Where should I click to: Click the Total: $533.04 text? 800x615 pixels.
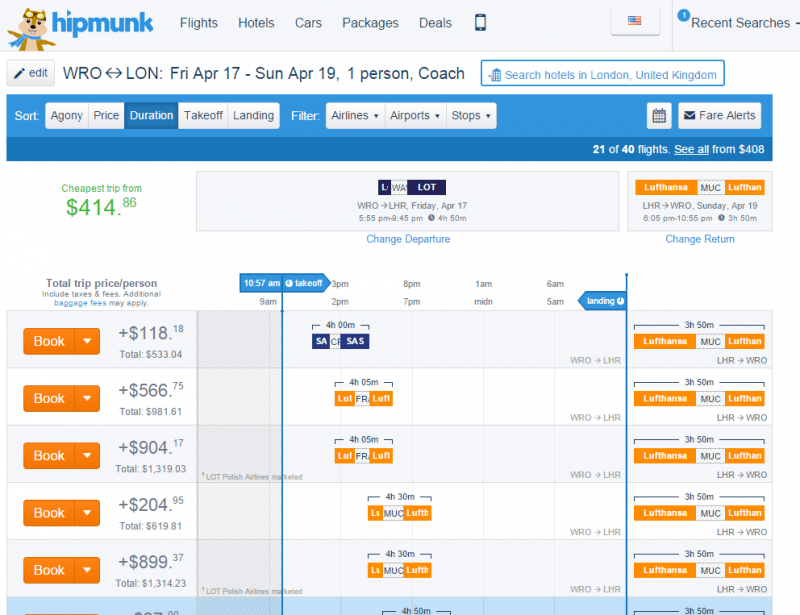point(151,354)
